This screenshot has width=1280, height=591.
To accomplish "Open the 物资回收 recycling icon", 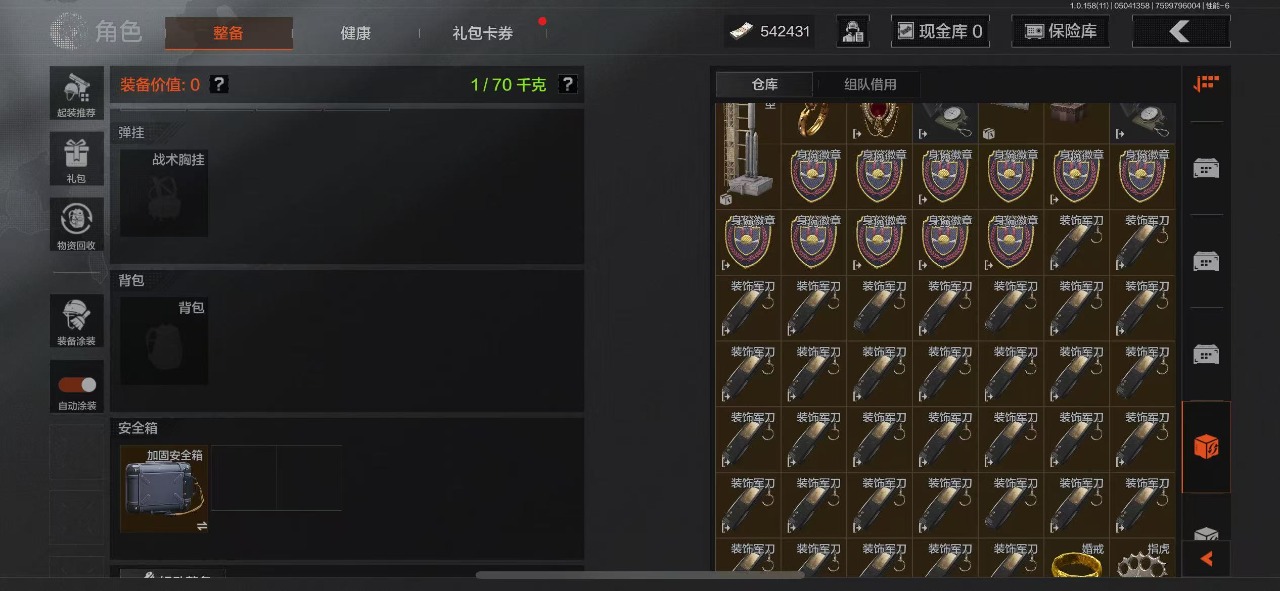I will 77,225.
